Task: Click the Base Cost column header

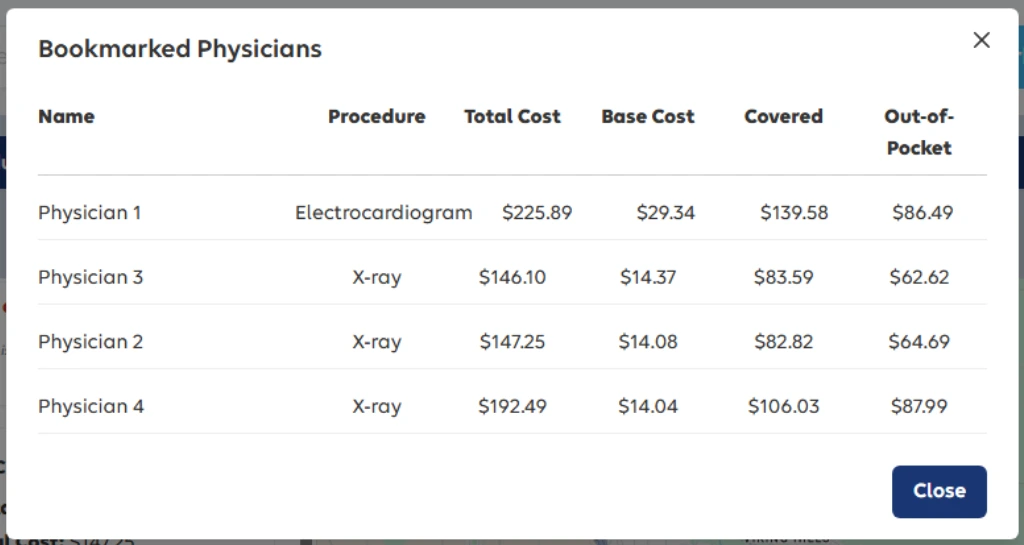Action: [648, 116]
